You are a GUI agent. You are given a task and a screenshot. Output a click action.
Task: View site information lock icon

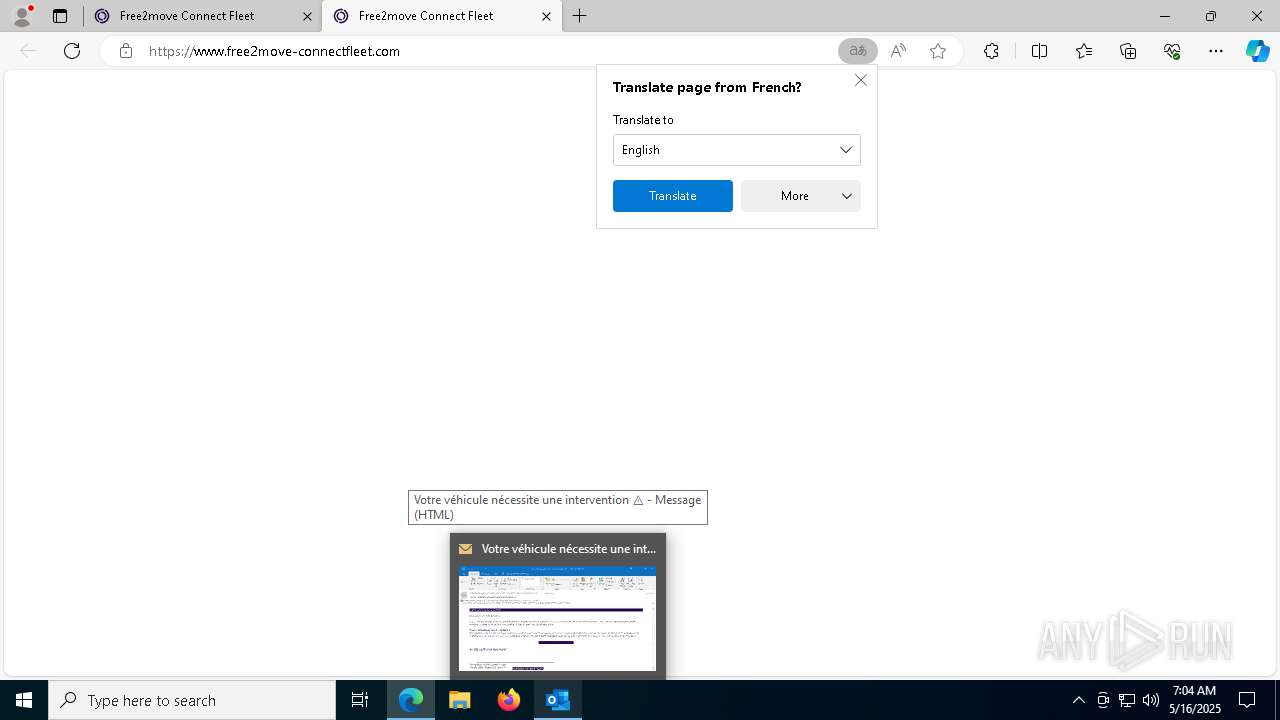125,51
